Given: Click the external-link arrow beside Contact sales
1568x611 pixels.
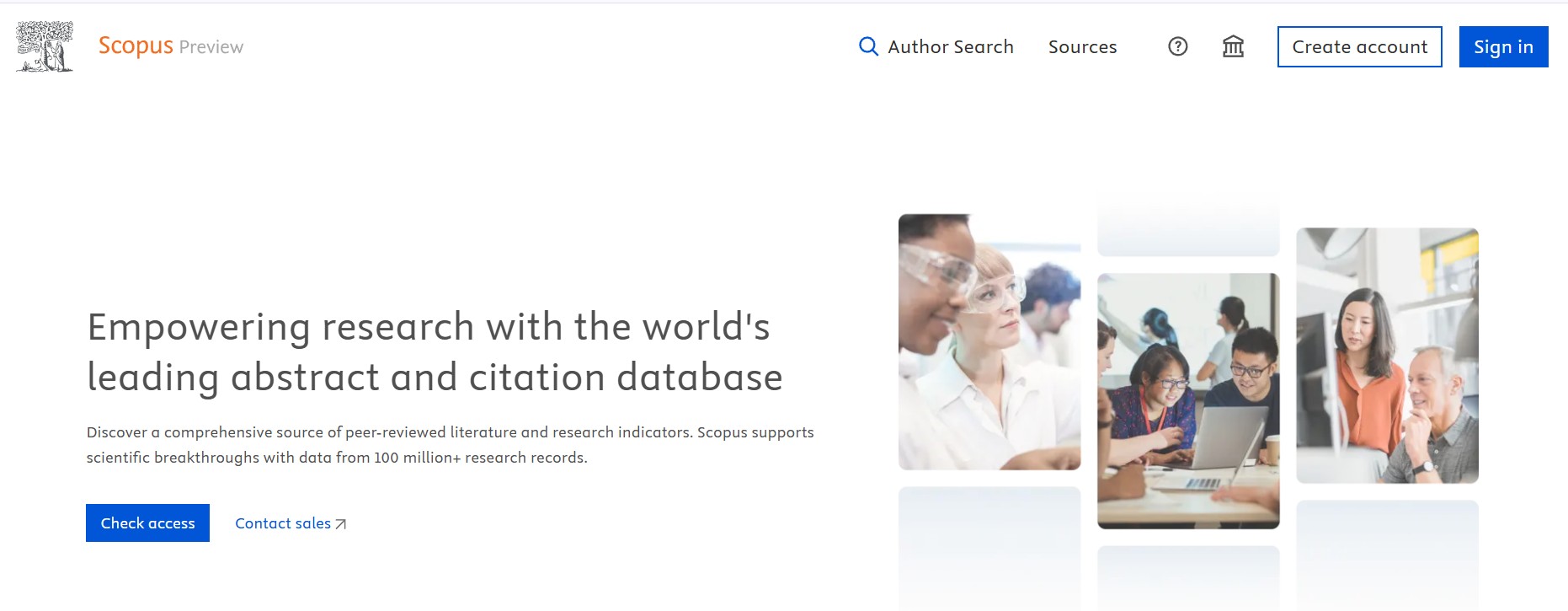Looking at the screenshot, I should coord(341,524).
